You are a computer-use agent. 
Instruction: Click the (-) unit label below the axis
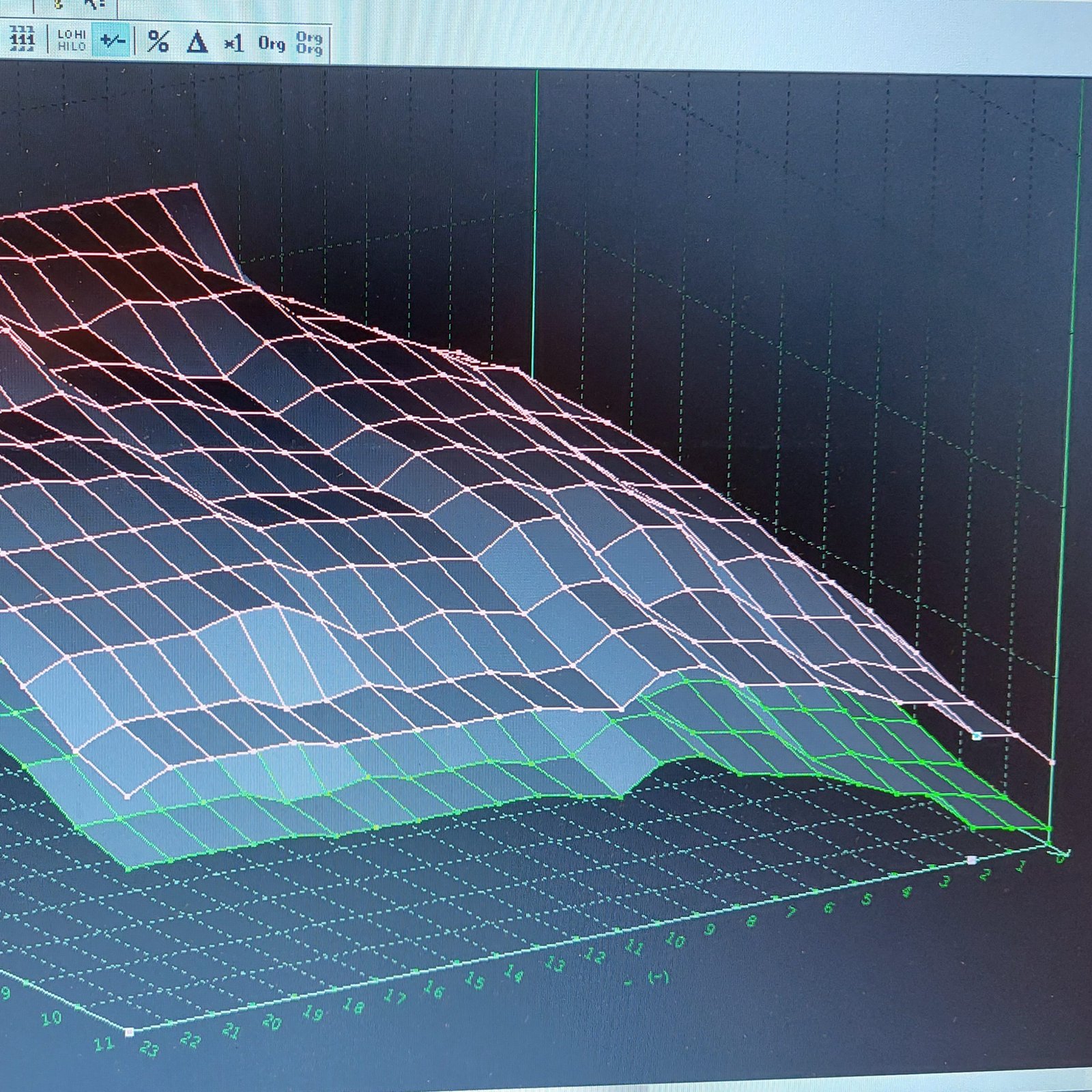[657, 978]
